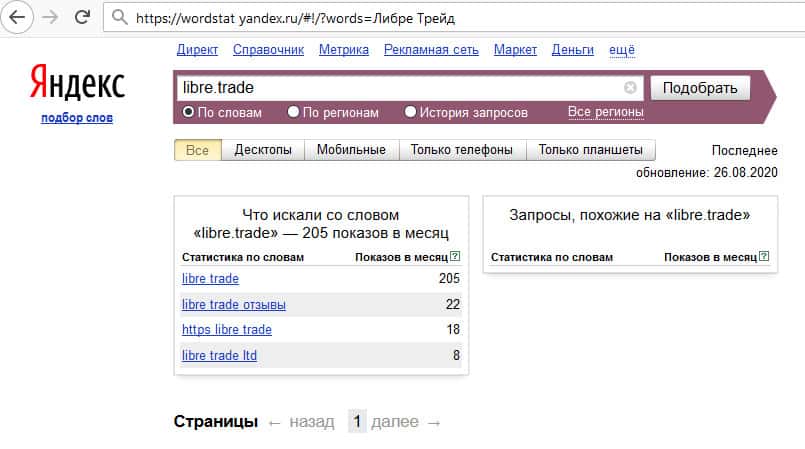Screen dimensions: 805x449
Task: Click into the libre.trade search input field
Action: (400, 88)
